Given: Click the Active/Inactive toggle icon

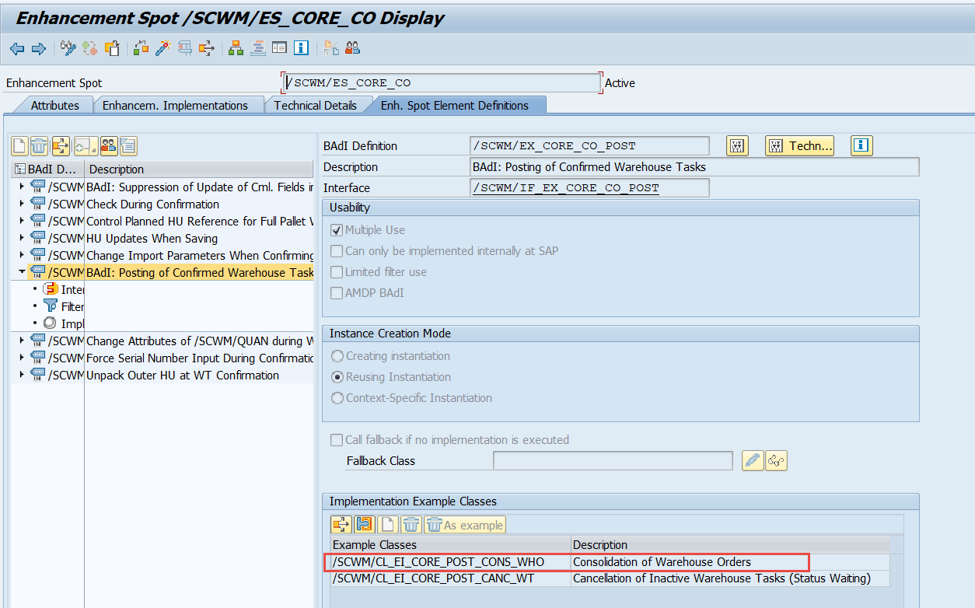Looking at the screenshot, I should pyautogui.click(x=90, y=48).
